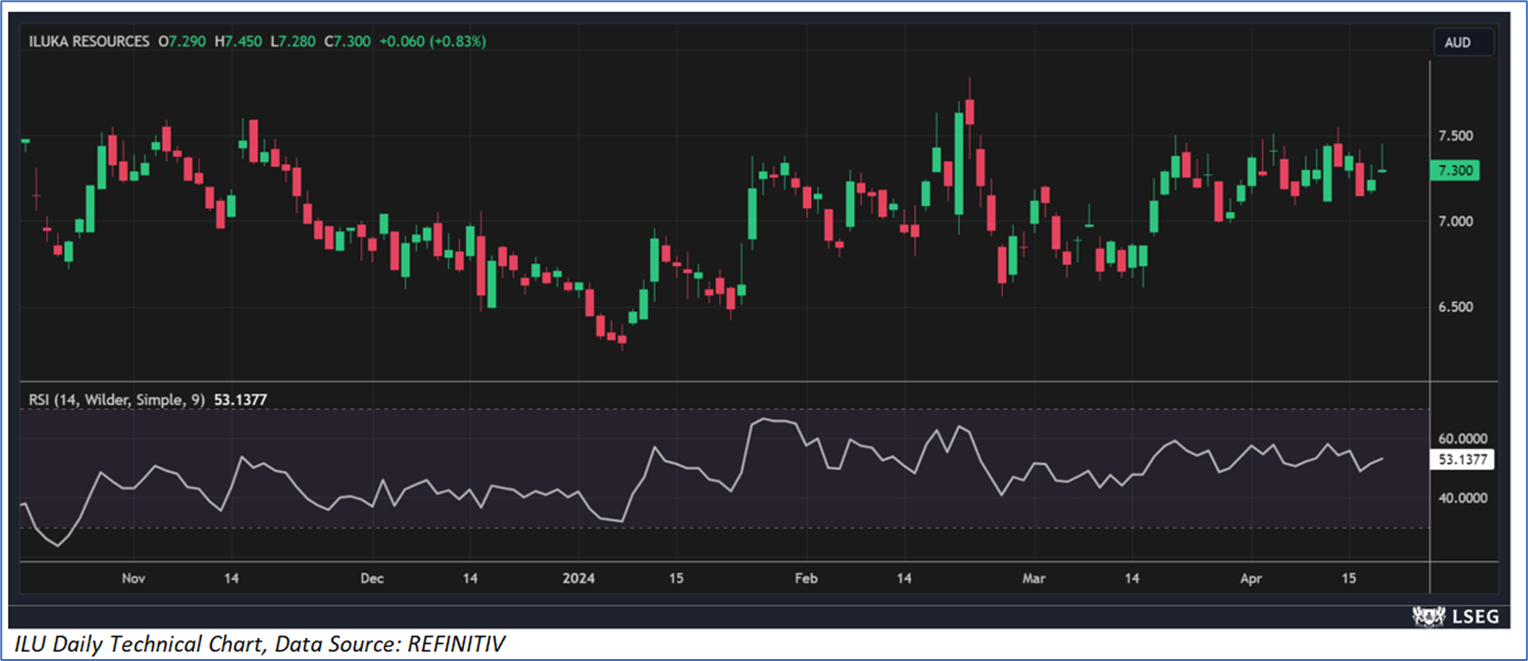Click the change value +0.060 (+0.83%)
This screenshot has height=661, width=1528.
[x=432, y=42]
